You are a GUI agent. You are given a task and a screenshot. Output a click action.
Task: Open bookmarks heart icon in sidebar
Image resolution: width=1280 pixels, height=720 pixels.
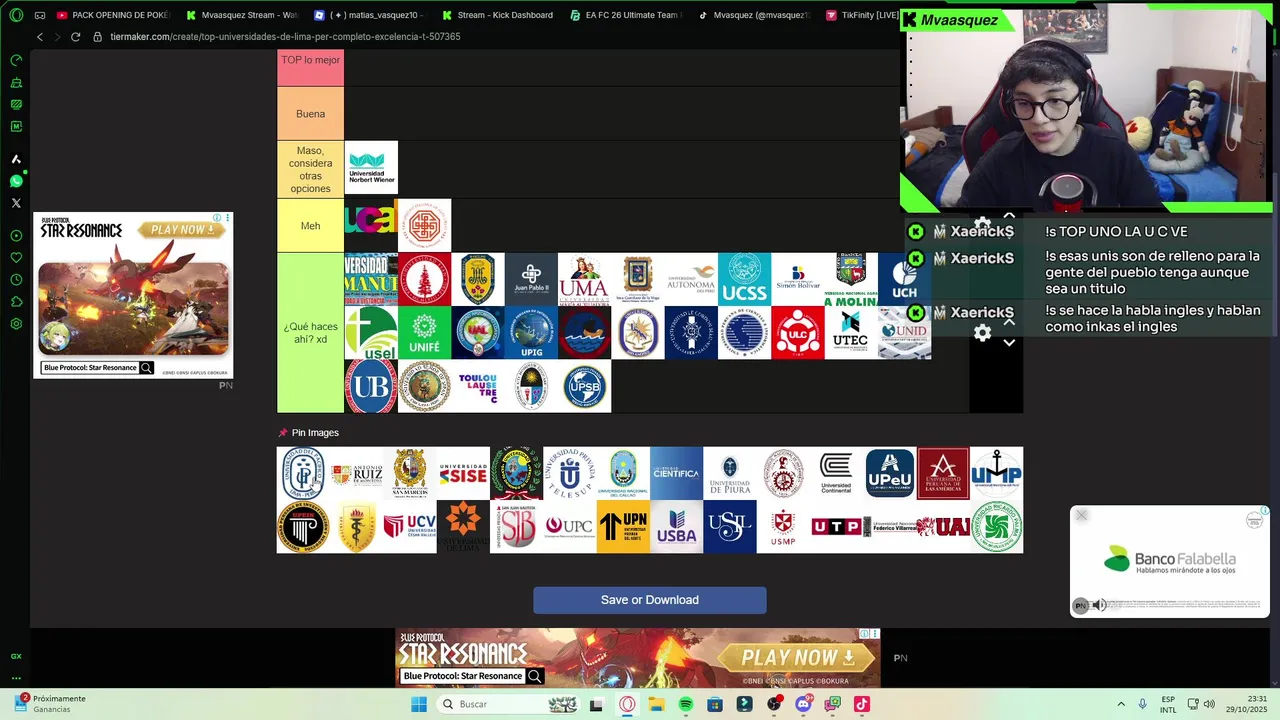16,258
